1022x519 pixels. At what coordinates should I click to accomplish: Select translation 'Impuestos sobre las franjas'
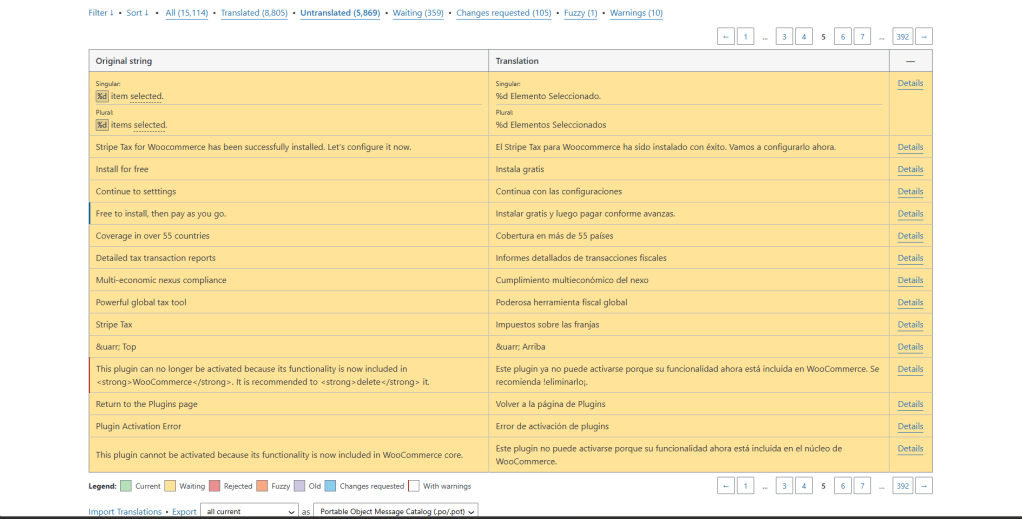click(x=548, y=325)
